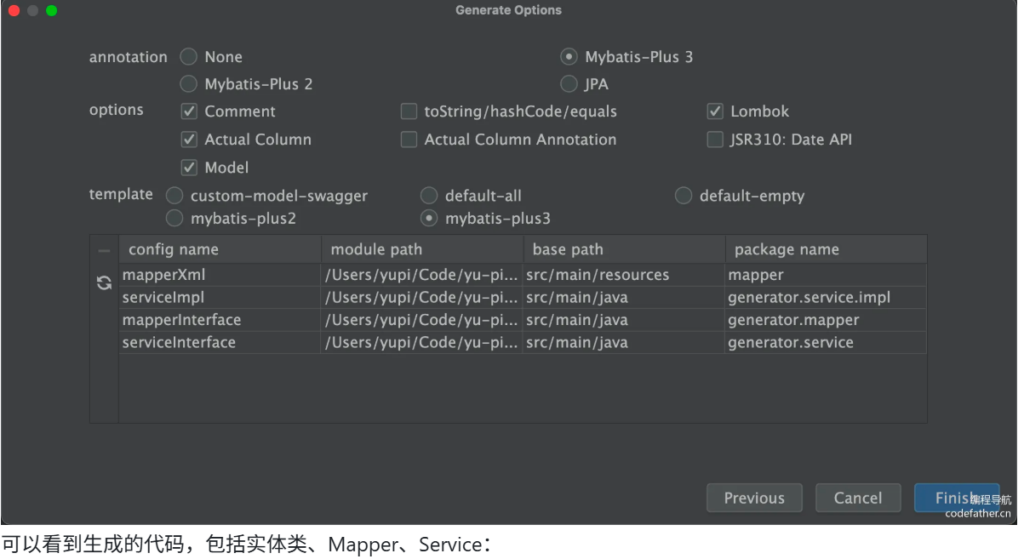Toggle the JSR310: Date API checkbox
This screenshot has width=1024, height=559.
715,140
